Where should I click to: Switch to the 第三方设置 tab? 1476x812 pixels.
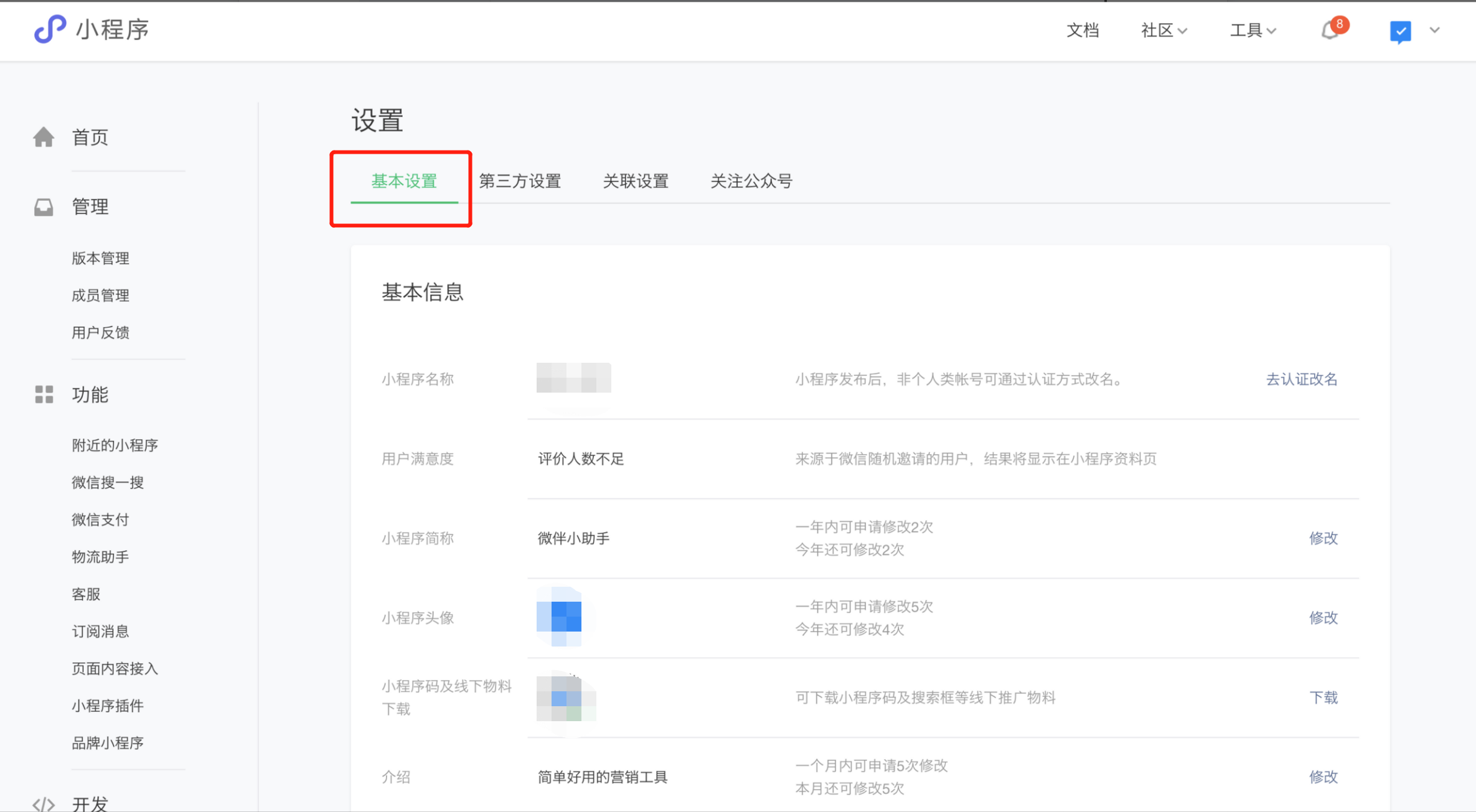[520, 181]
